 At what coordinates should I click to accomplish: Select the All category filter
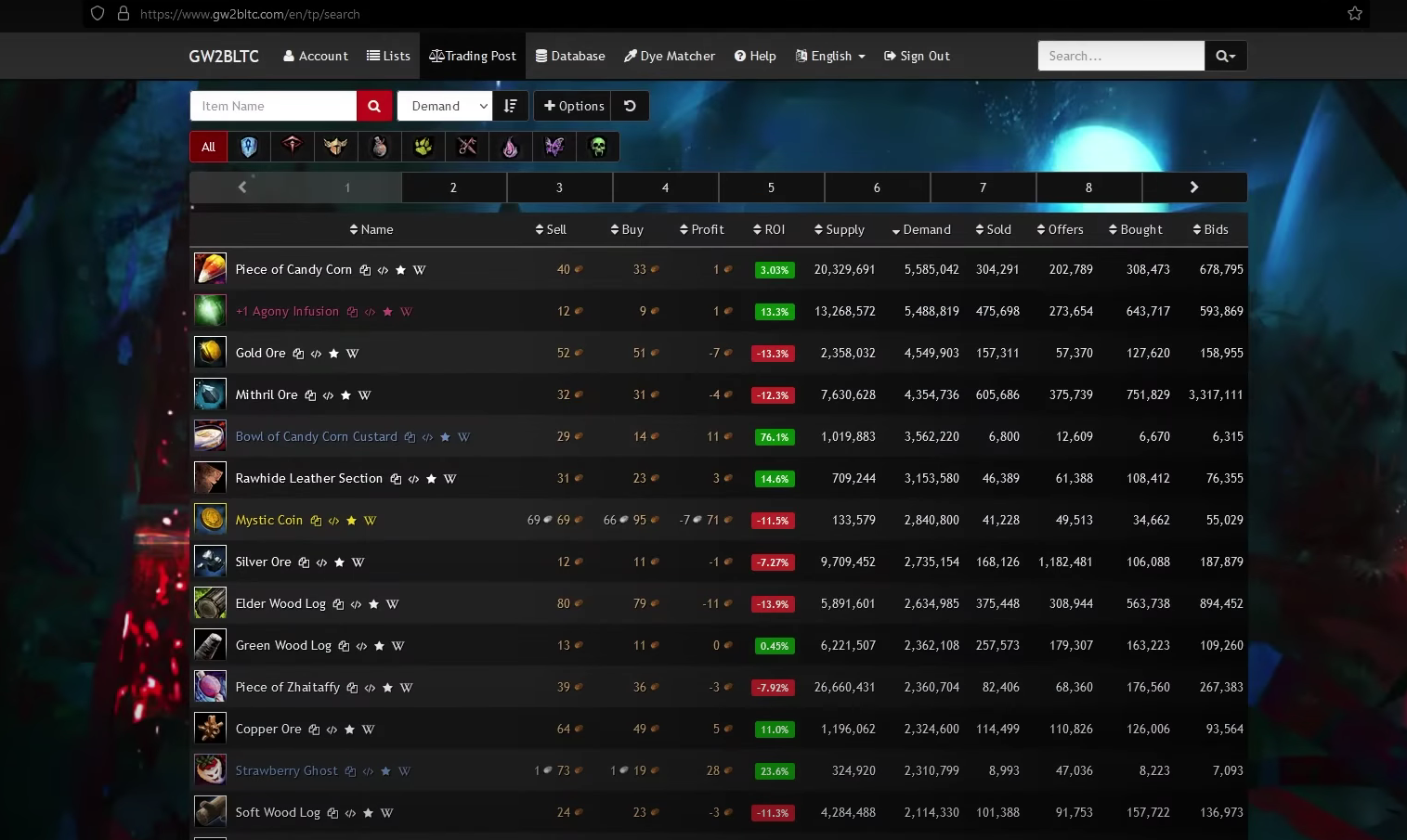pos(208,147)
